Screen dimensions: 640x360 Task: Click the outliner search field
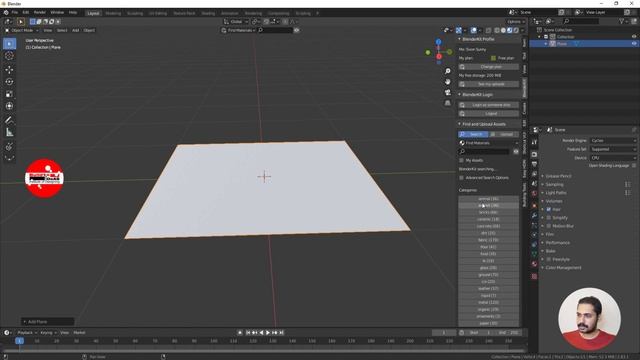(x=581, y=21)
